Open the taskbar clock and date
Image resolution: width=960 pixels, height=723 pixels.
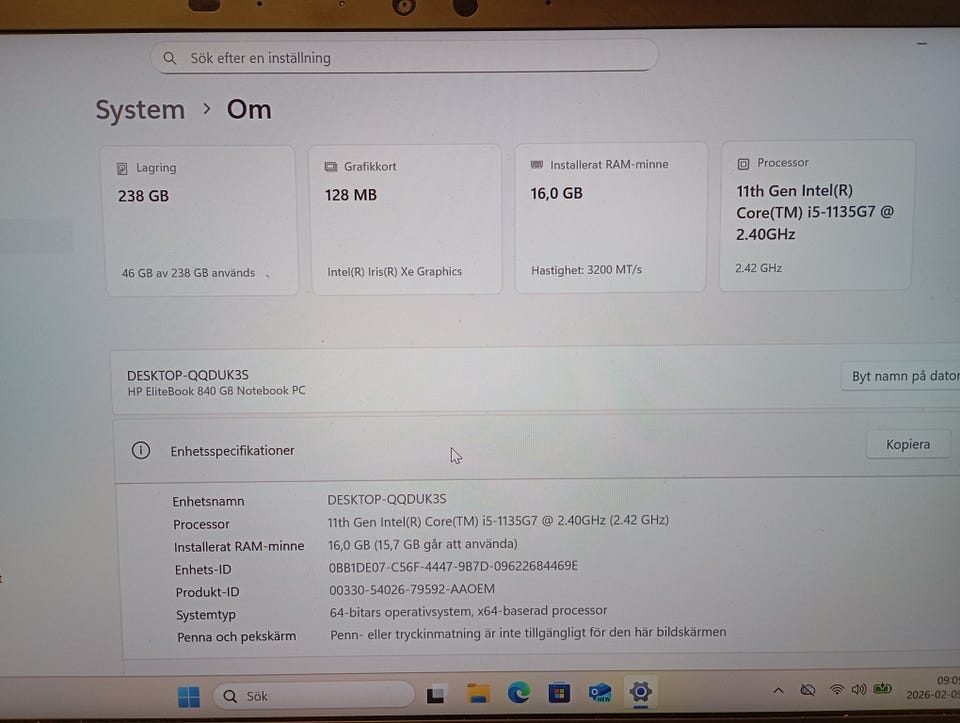coord(932,687)
